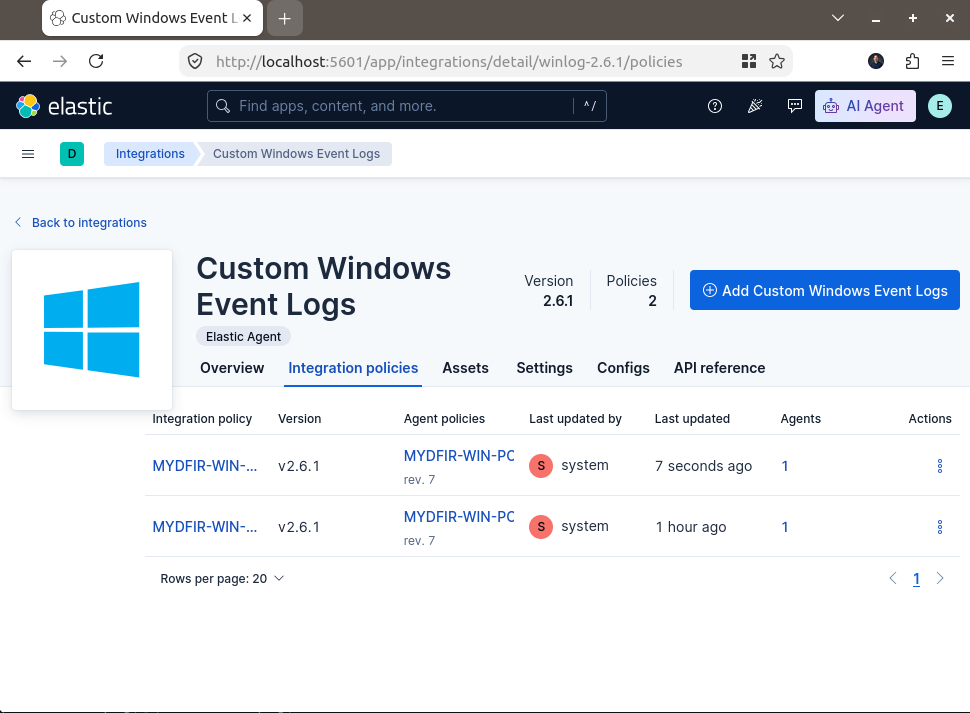Image resolution: width=970 pixels, height=713 pixels.
Task: Click the Agents column header
Action: coord(800,419)
